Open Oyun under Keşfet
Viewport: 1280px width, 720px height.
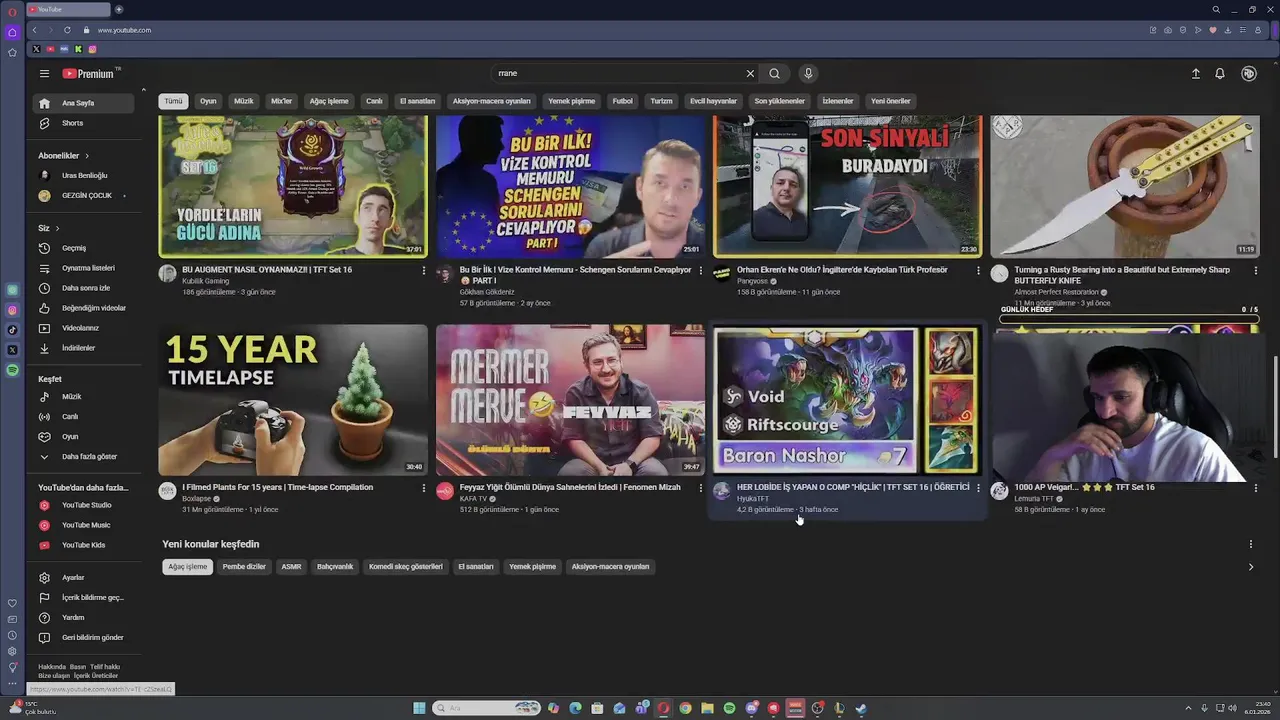point(82,437)
